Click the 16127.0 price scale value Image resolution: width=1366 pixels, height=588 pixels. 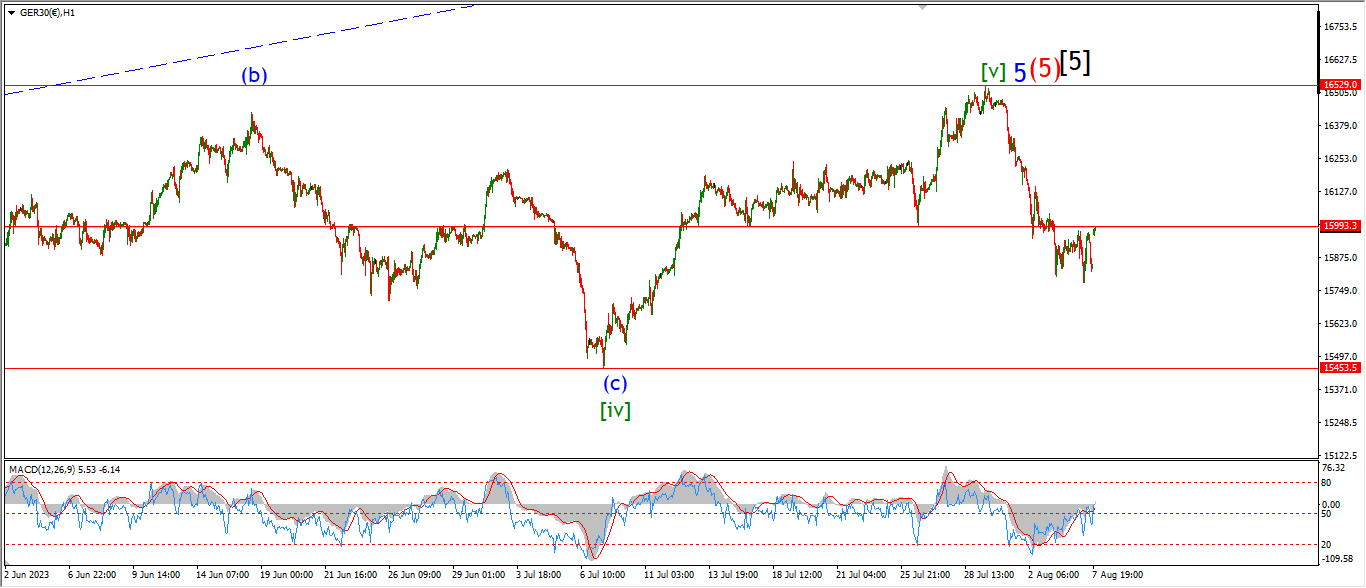click(1339, 191)
